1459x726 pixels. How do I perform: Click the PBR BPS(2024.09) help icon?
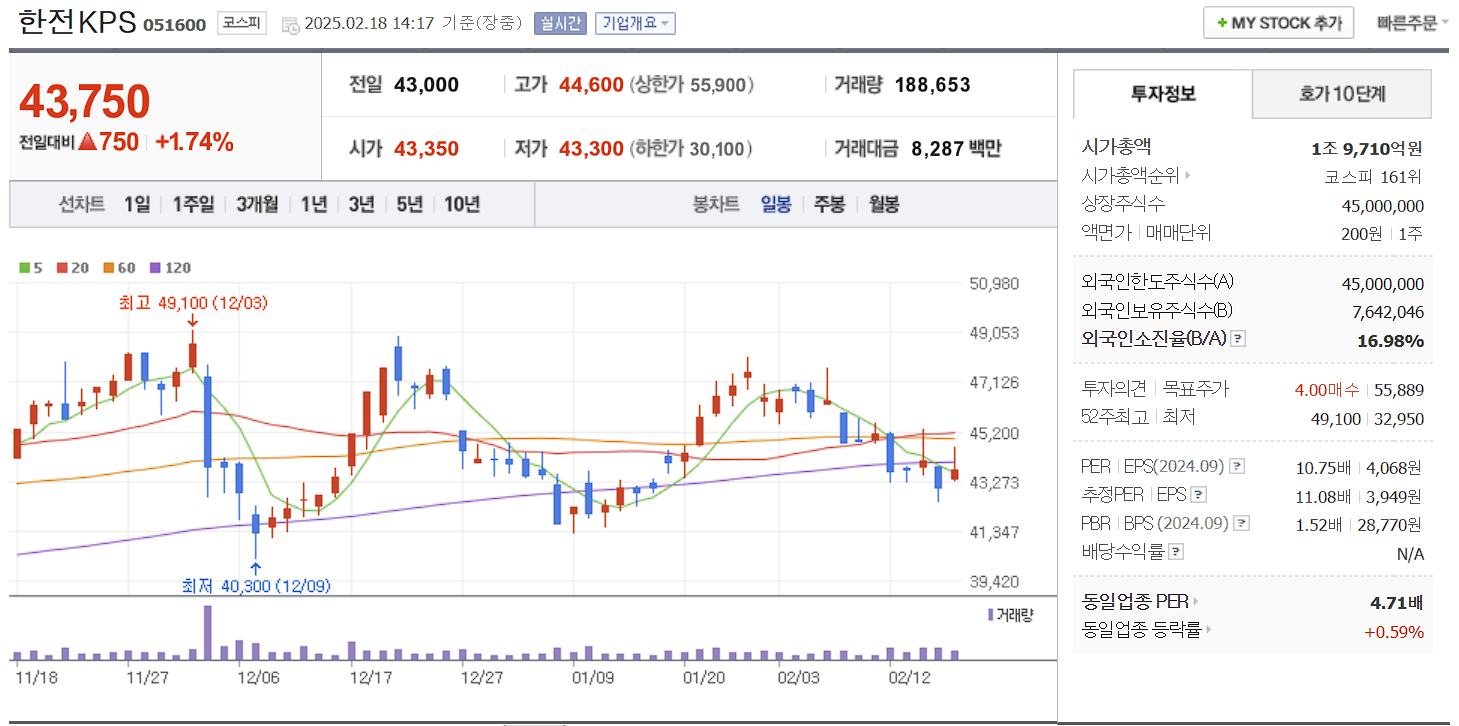tap(1241, 523)
